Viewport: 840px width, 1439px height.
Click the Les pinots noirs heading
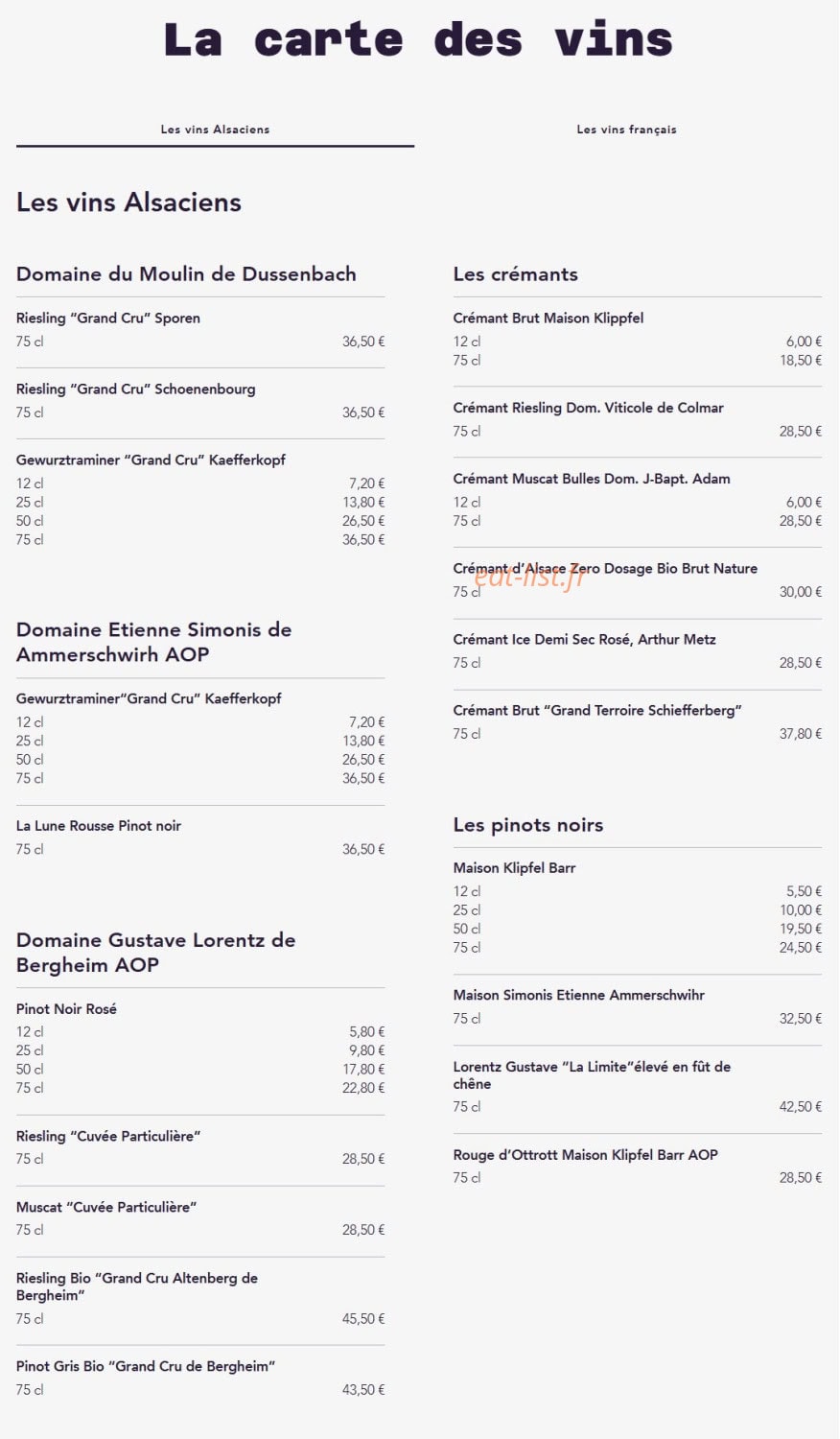pos(528,825)
